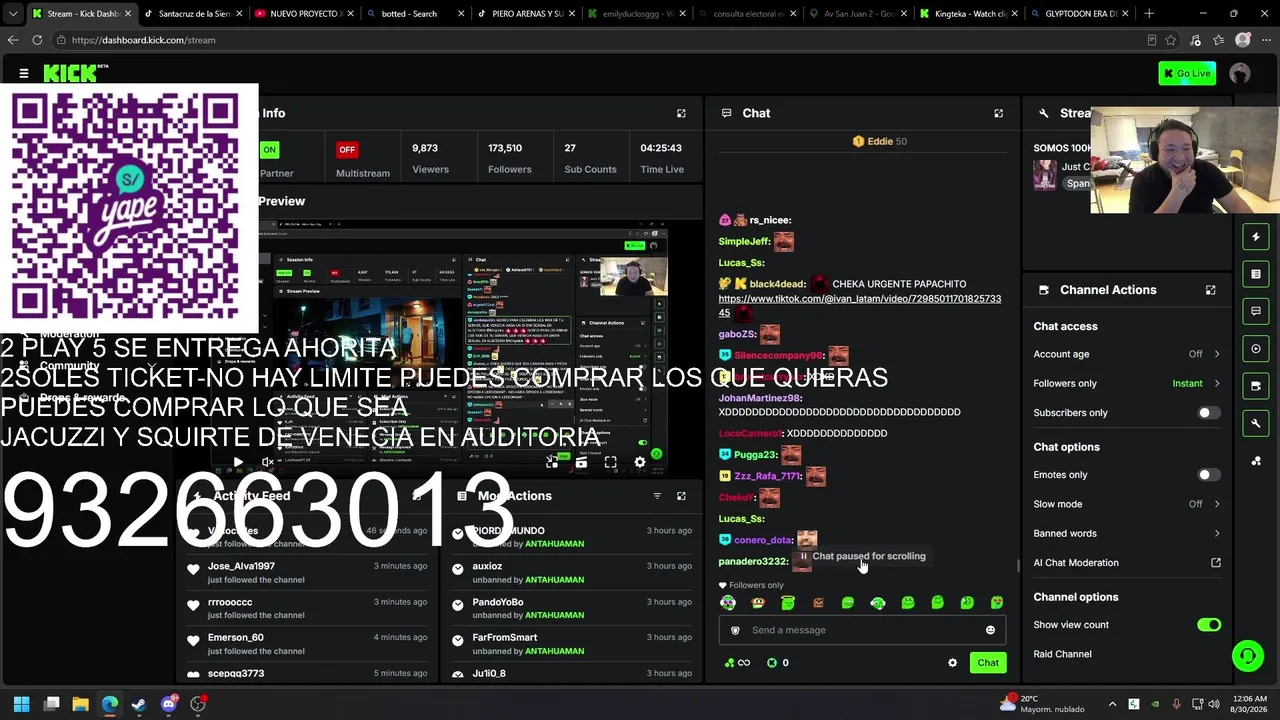Image resolution: width=1280 pixels, height=720 pixels.
Task: Expand the Session Info panel
Action: 681,113
